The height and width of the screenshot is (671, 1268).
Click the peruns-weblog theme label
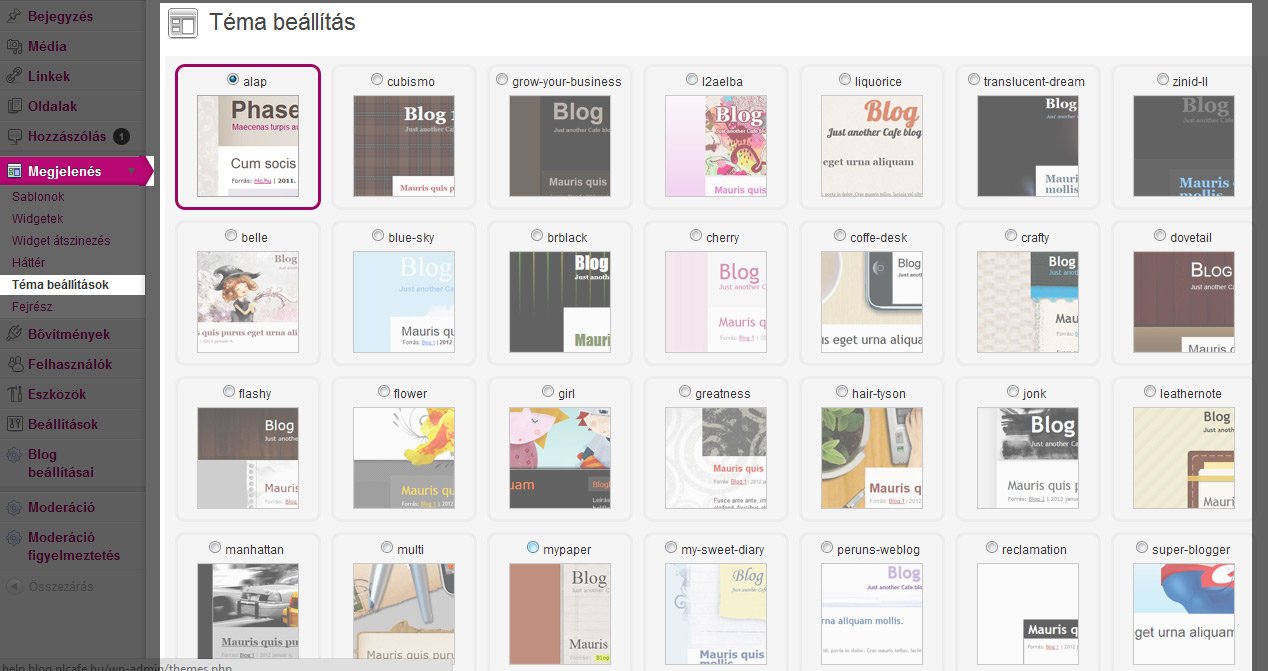[878, 550]
